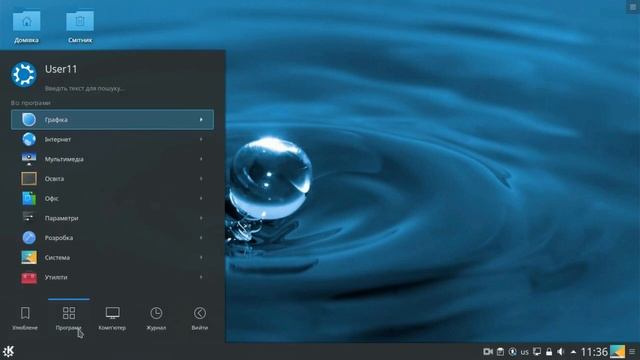Click the User11 avatar icon
Viewport: 640px width, 360px height.
pyautogui.click(x=24, y=74)
